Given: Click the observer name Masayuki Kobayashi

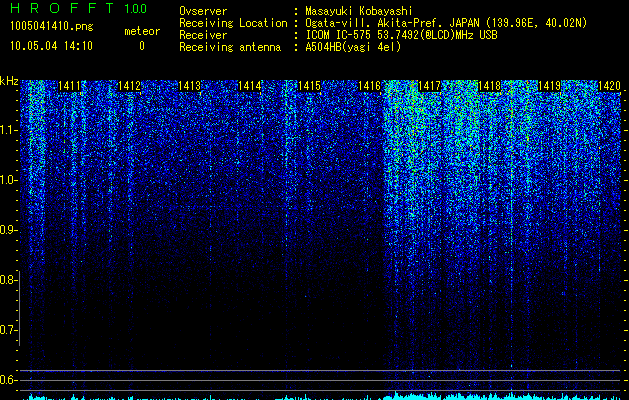Looking at the screenshot, I should (x=359, y=11).
